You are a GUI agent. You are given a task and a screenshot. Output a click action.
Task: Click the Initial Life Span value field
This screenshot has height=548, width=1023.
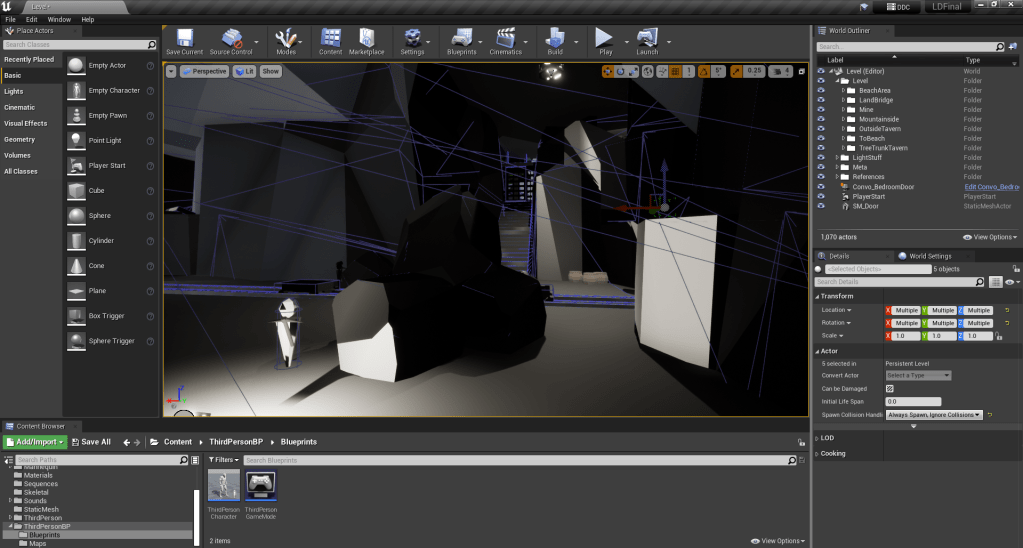coord(913,401)
